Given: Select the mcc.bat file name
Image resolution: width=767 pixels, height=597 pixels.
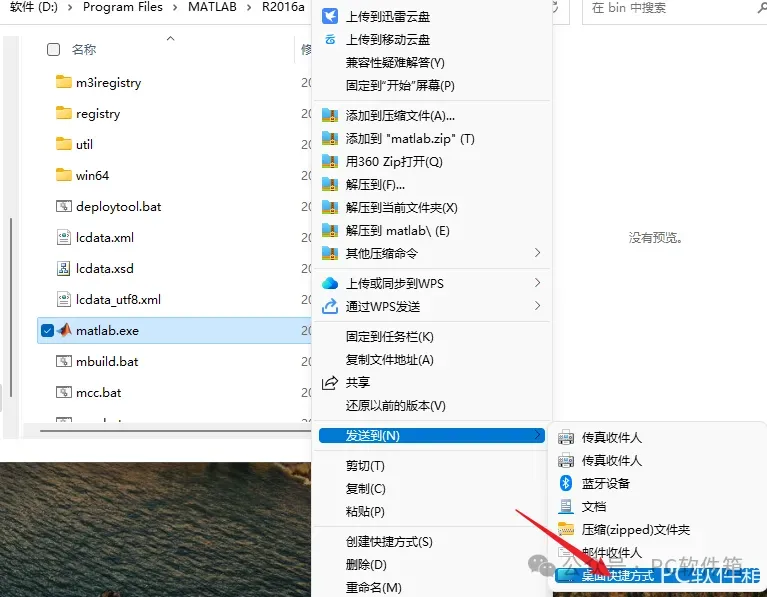Looking at the screenshot, I should (x=98, y=392).
